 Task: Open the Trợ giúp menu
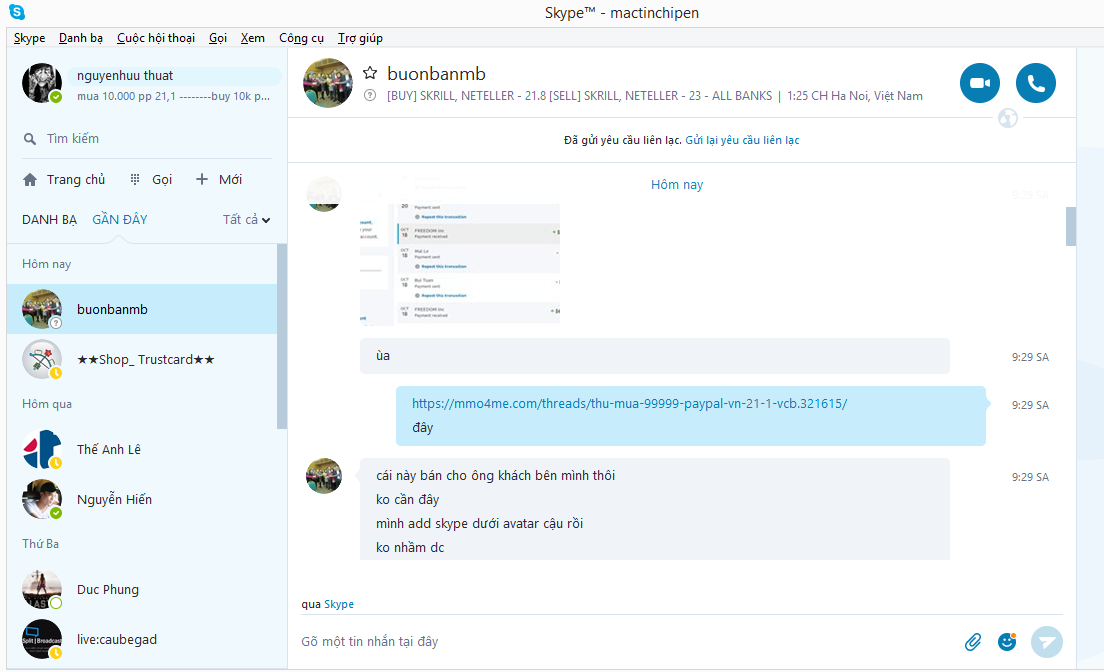click(x=360, y=38)
